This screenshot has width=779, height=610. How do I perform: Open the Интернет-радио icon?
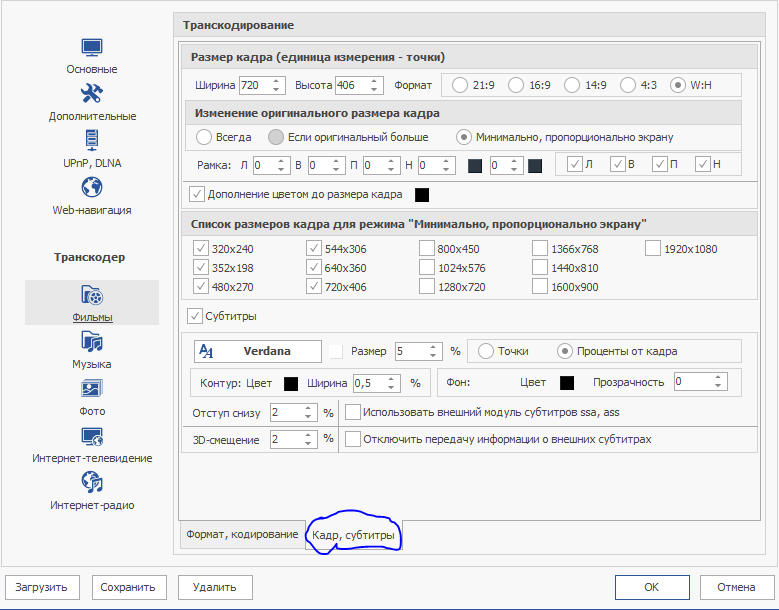tap(92, 483)
